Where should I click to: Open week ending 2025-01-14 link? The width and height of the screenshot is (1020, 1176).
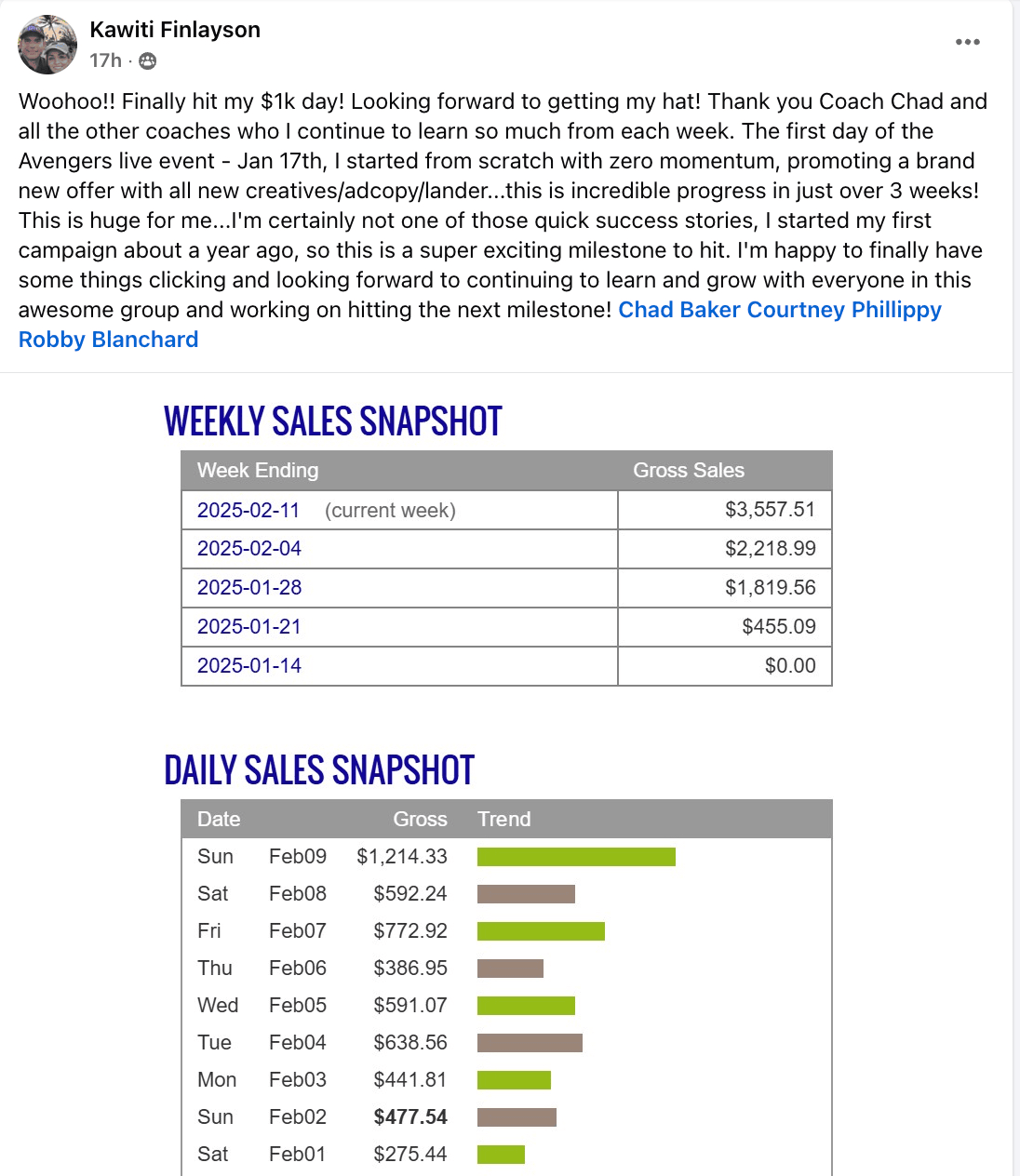point(249,666)
